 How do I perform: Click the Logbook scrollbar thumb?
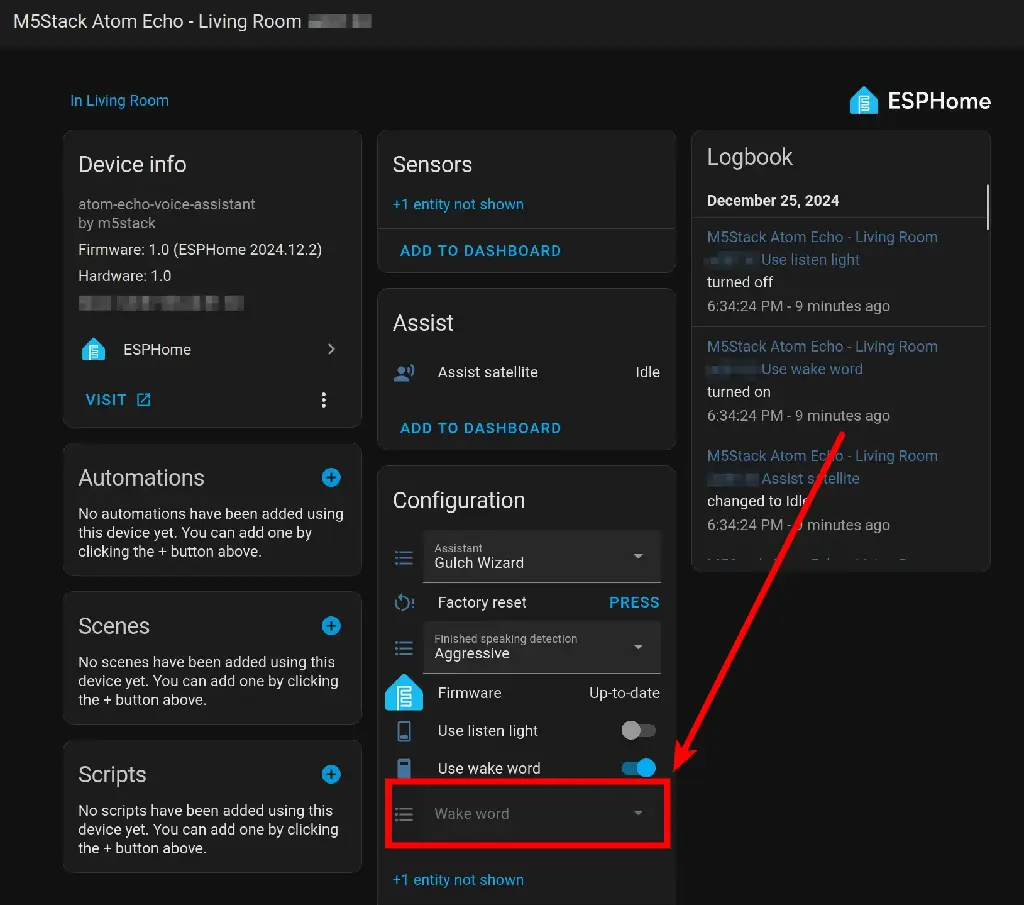point(987,207)
